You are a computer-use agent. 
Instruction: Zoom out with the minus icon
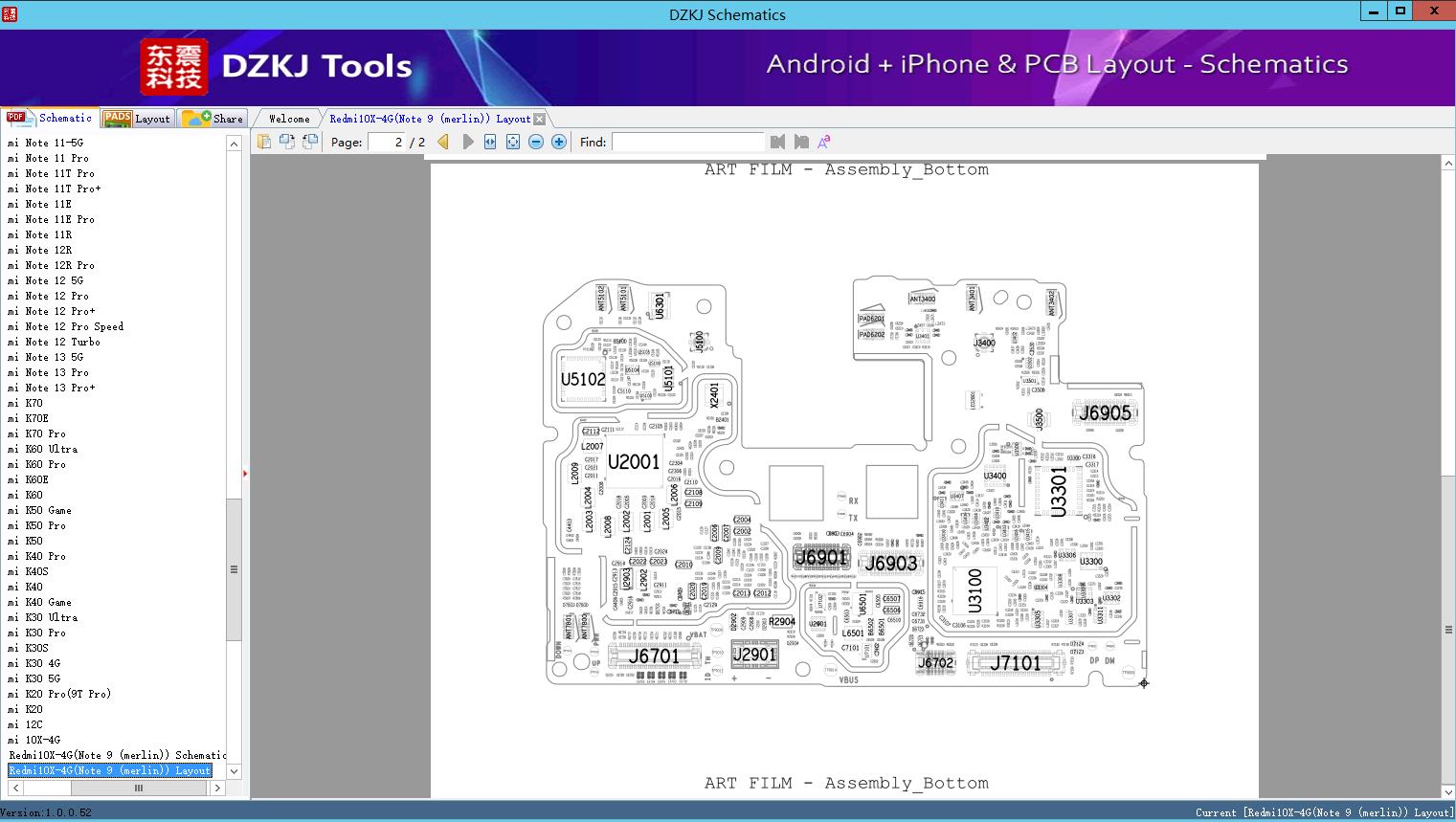tap(536, 142)
